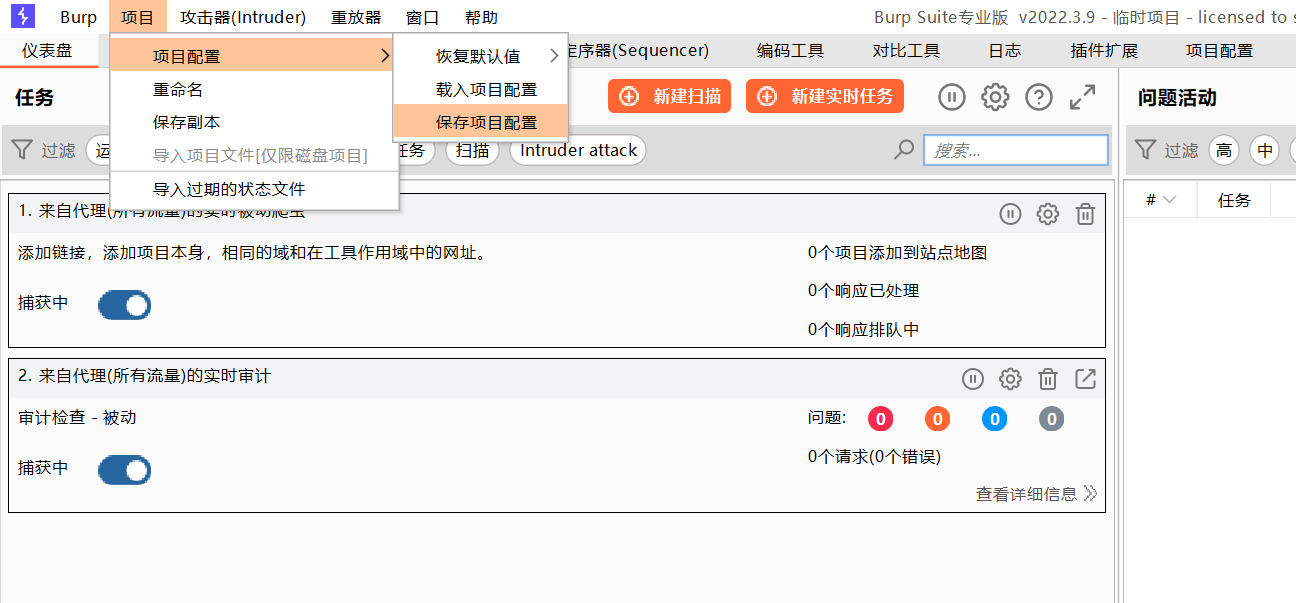Image resolution: width=1296 pixels, height=603 pixels.
Task: Toggle the 高 severity filter
Action: [1224, 150]
